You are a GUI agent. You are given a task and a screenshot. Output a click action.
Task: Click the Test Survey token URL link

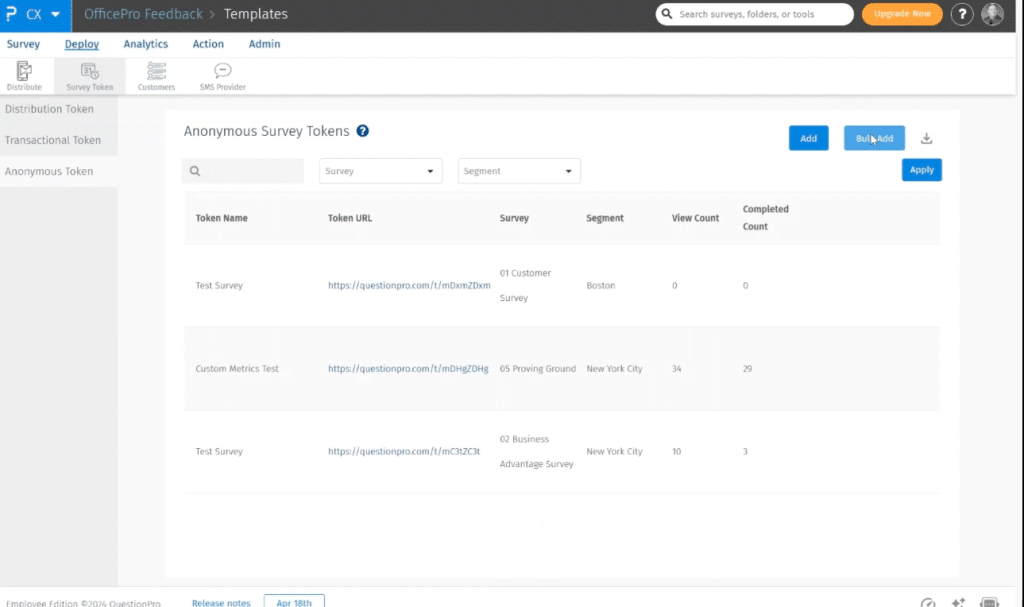pos(407,285)
